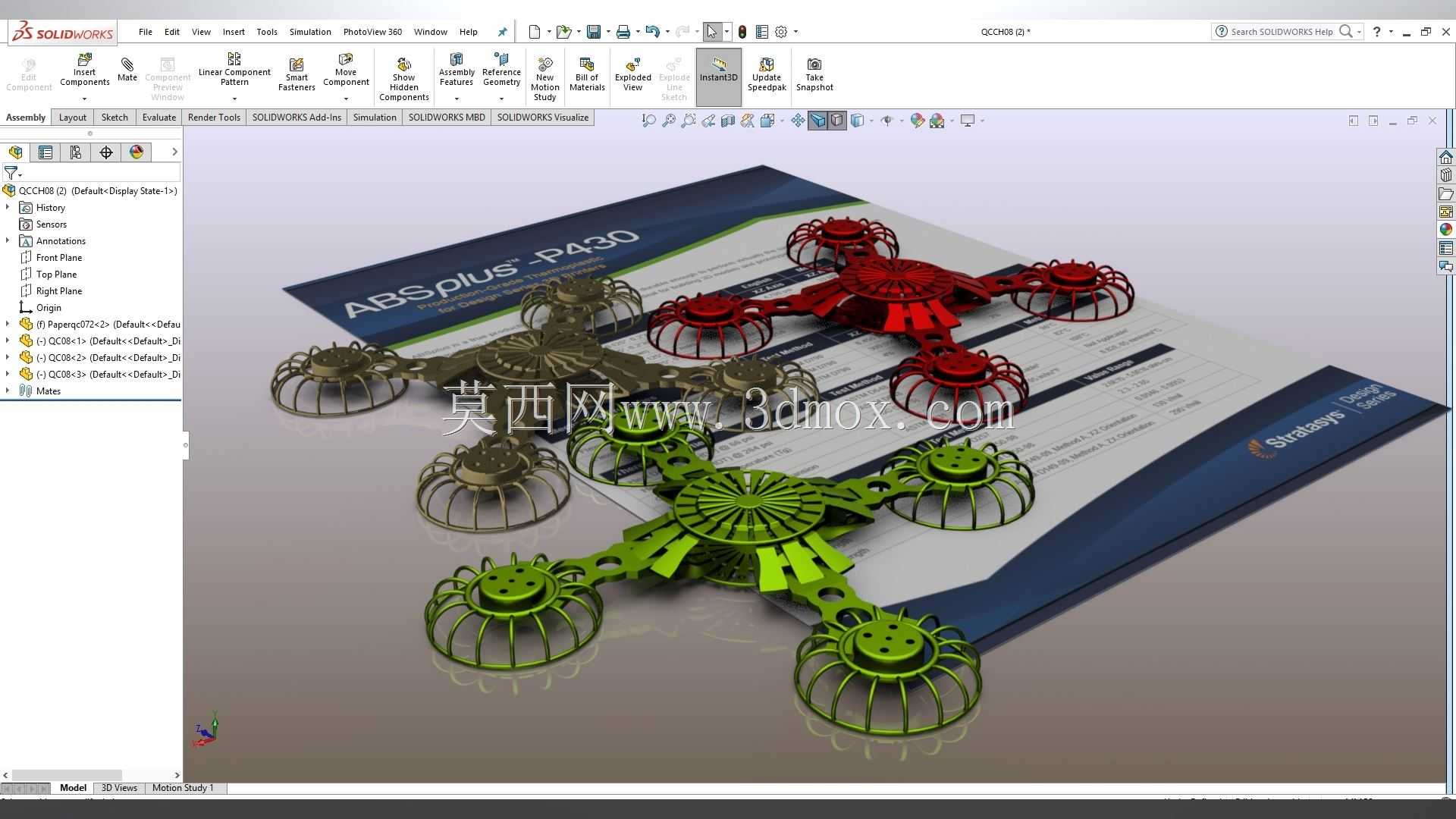This screenshot has width=1456, height=819.
Task: Click the Insert Components tool
Action: pyautogui.click(x=84, y=70)
